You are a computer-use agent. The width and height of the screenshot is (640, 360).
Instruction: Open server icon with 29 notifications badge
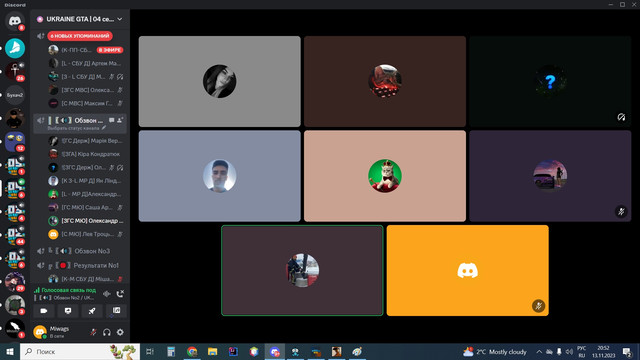pyautogui.click(x=15, y=282)
